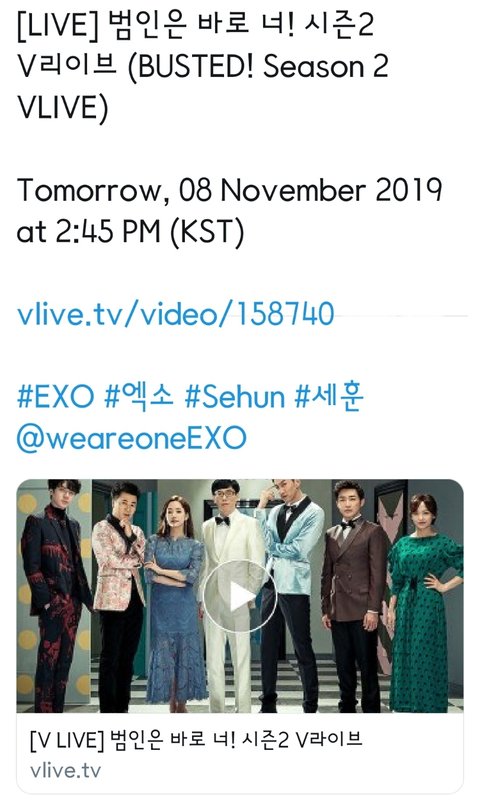Open the #세훈 hashtag
Viewport: 480px width, 802px height.
click(329, 396)
